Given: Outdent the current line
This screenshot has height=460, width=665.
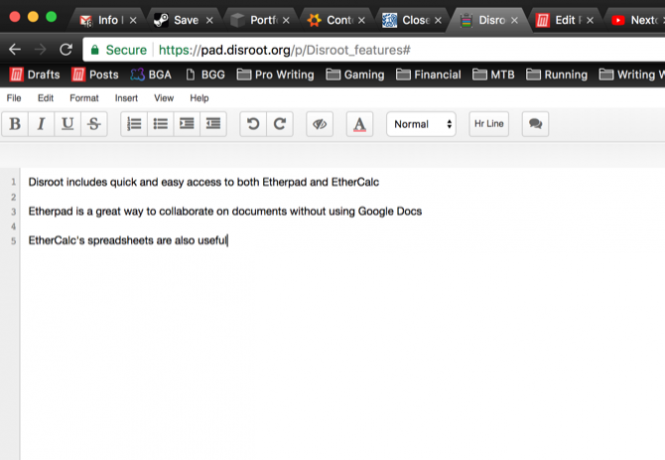Looking at the screenshot, I should point(213,124).
